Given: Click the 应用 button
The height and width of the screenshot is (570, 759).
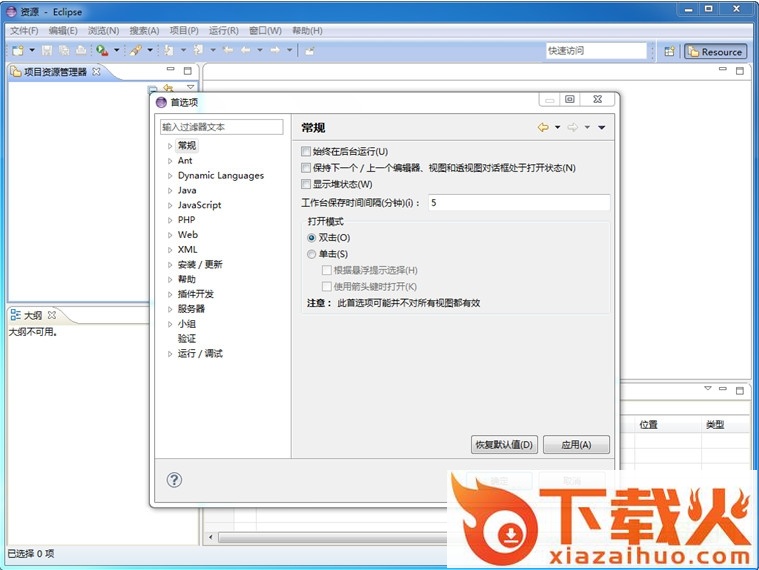Looking at the screenshot, I should (577, 444).
